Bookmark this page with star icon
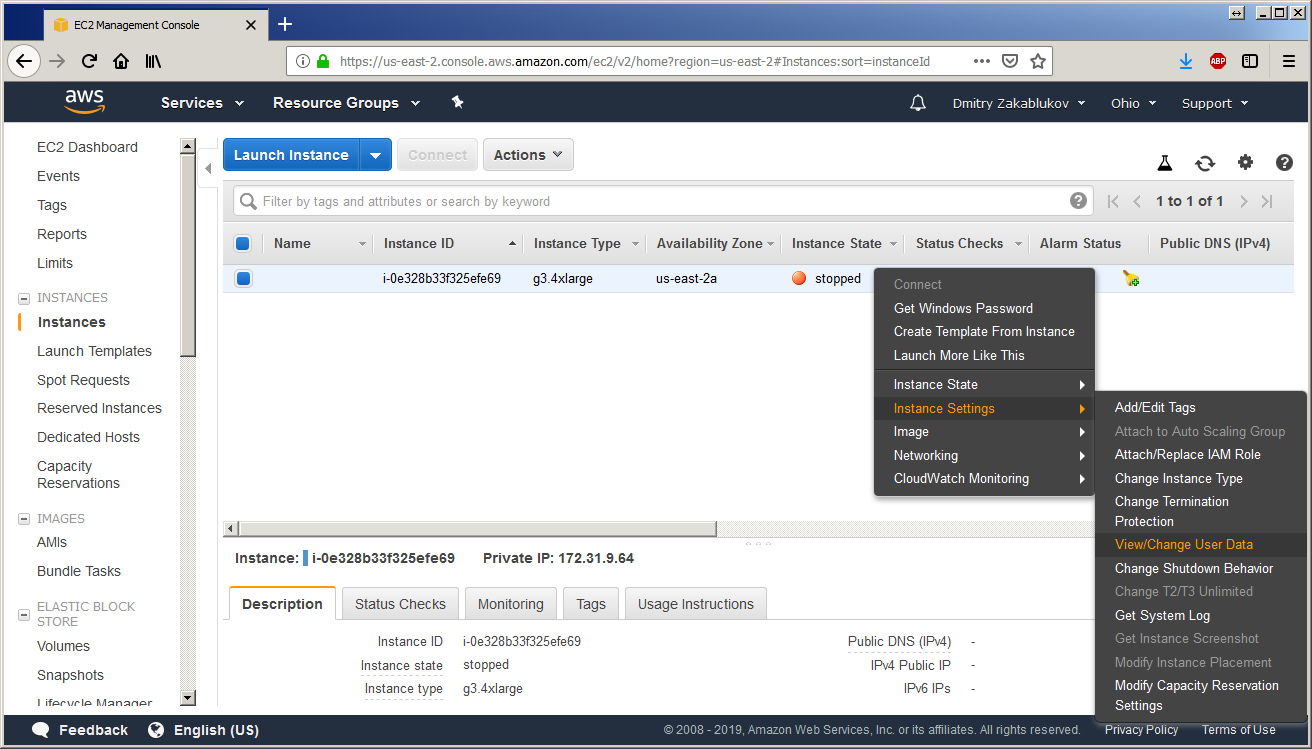The height and width of the screenshot is (749, 1312). pyautogui.click(x=1038, y=61)
